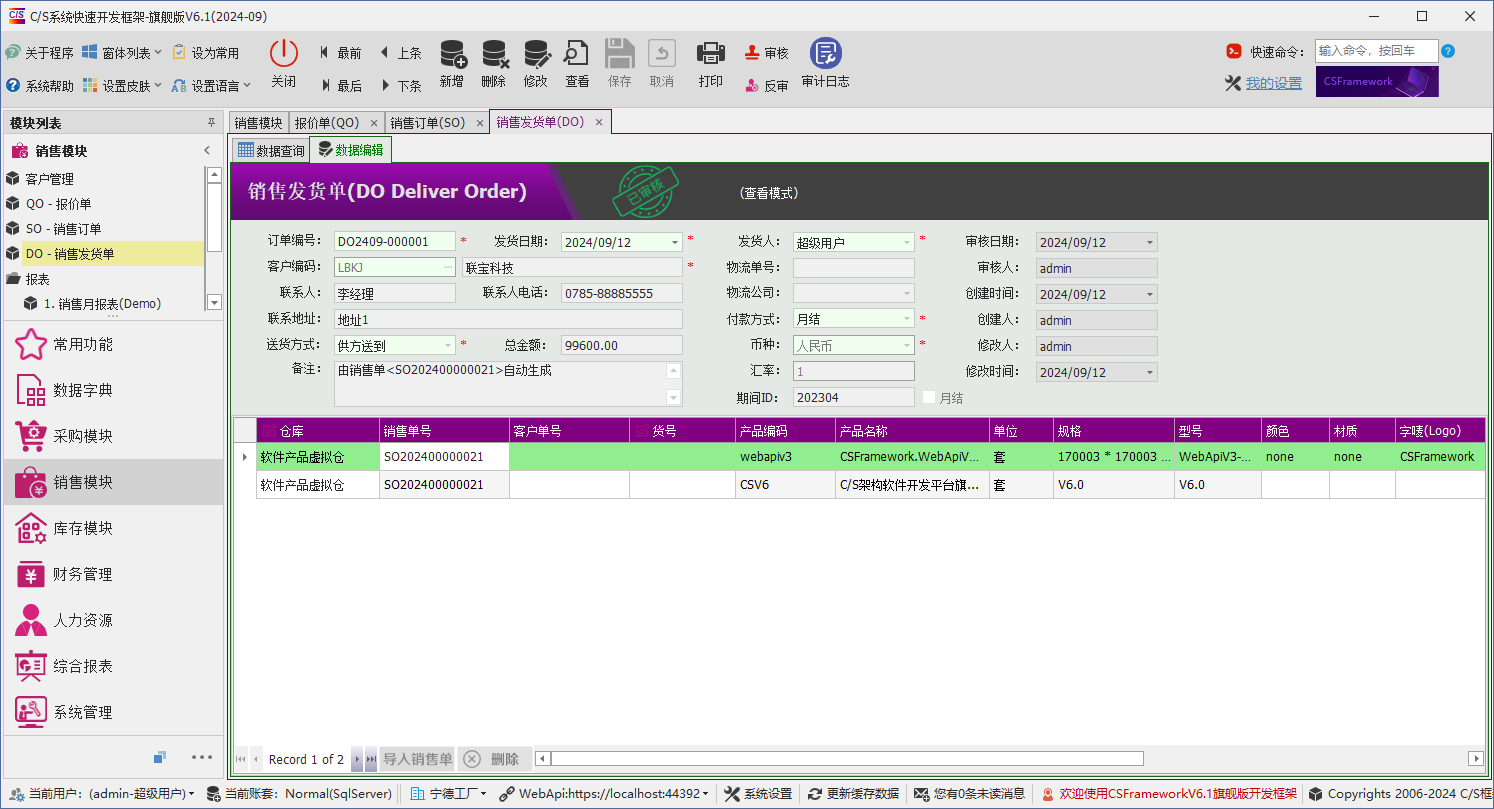Go to 上条 previous record
The image size is (1494, 809).
coord(400,53)
